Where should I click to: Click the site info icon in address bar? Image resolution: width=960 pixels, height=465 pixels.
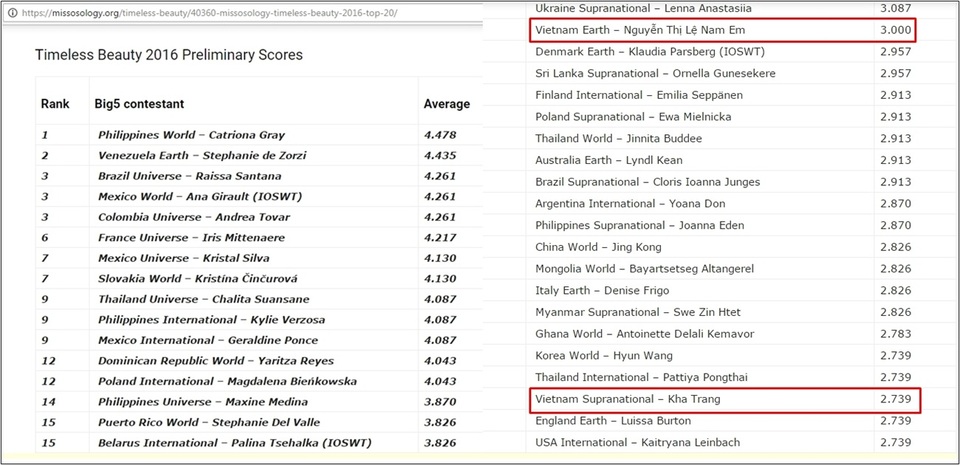13,12
